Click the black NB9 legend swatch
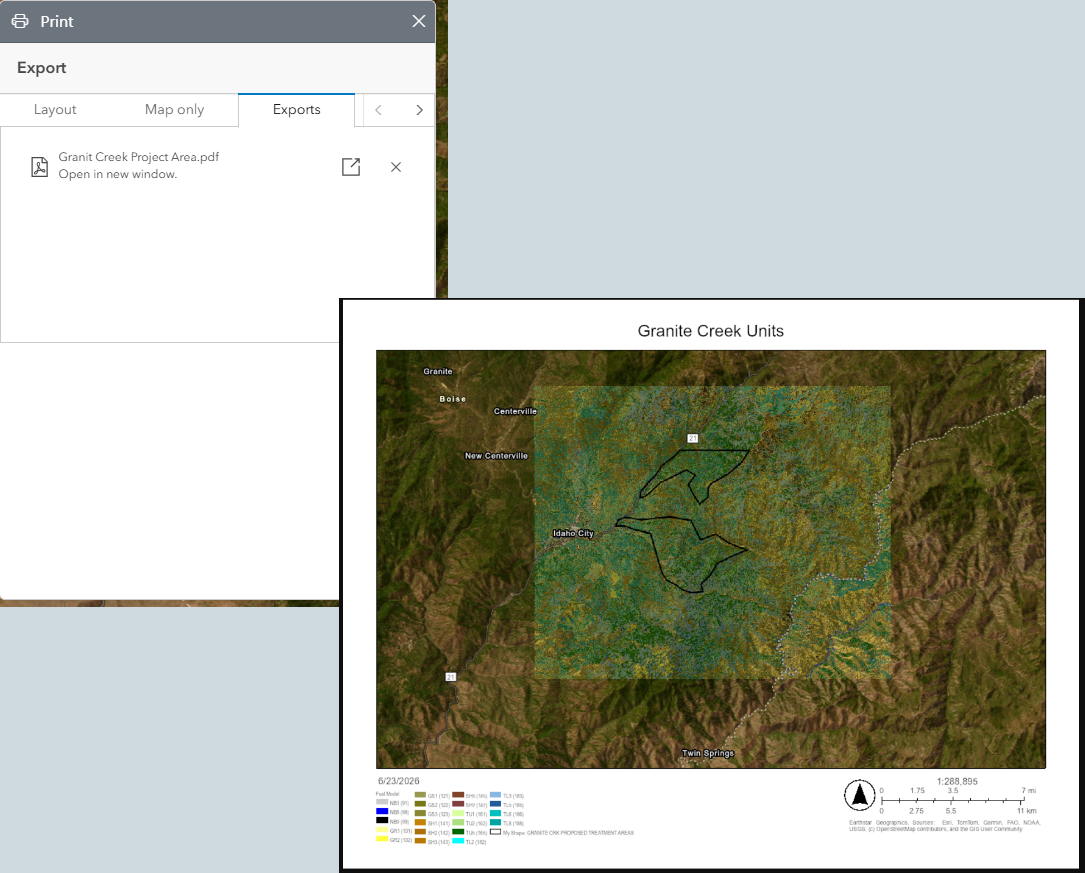The image size is (1085, 873). coord(382,820)
